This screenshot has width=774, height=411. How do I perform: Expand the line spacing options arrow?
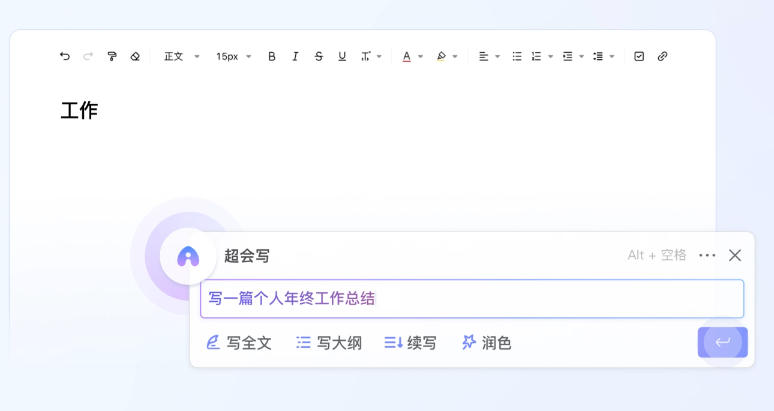612,57
